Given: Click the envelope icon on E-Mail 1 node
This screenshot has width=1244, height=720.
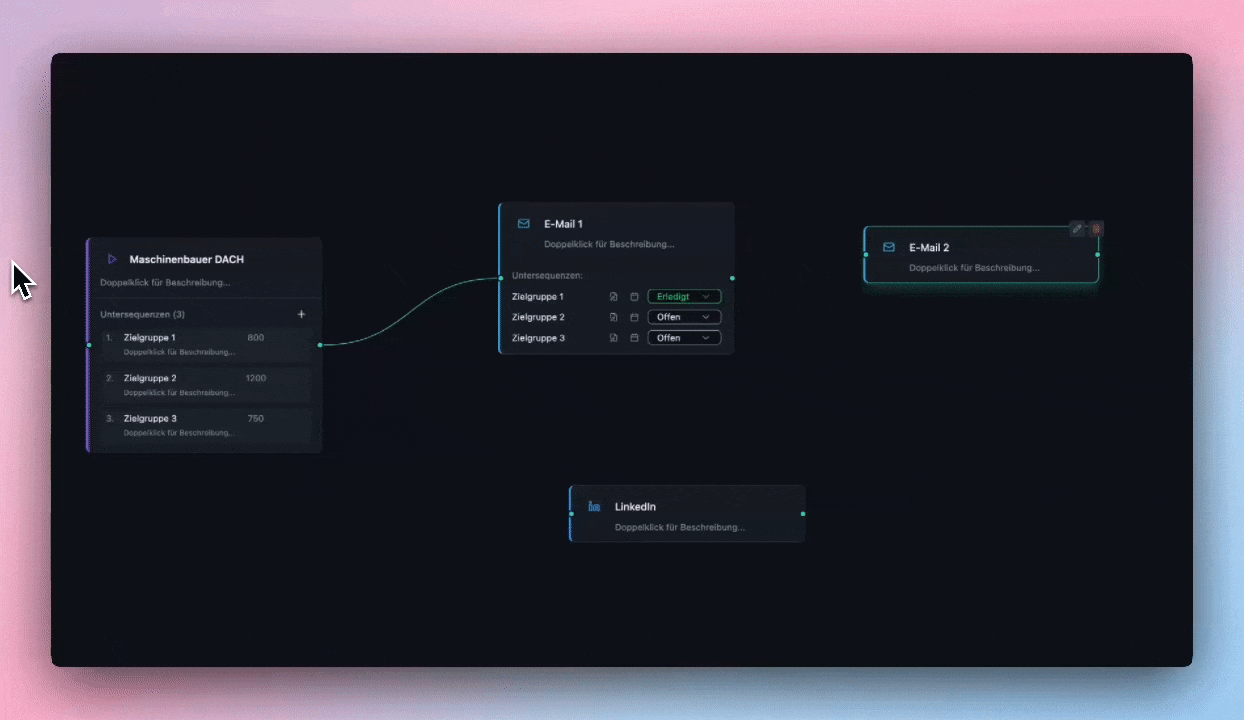Looking at the screenshot, I should point(523,224).
